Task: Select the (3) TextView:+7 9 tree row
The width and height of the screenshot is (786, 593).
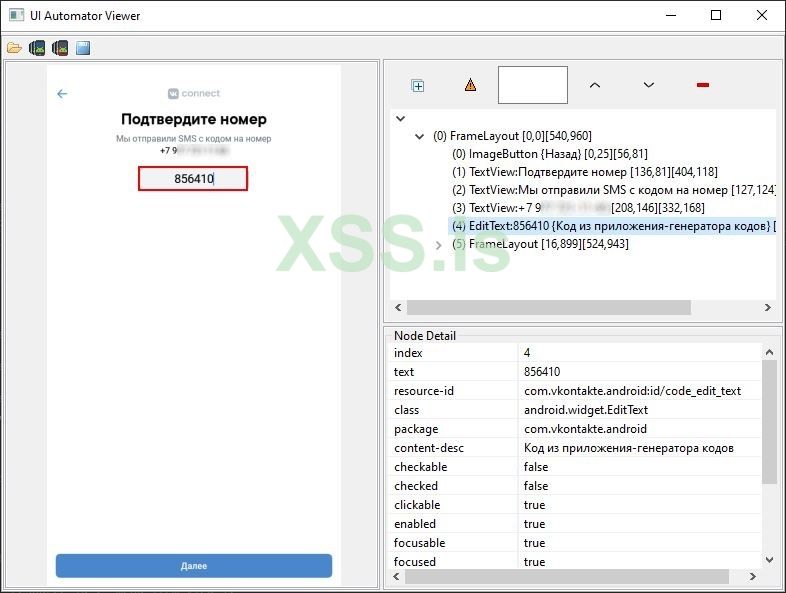Action: 578,208
